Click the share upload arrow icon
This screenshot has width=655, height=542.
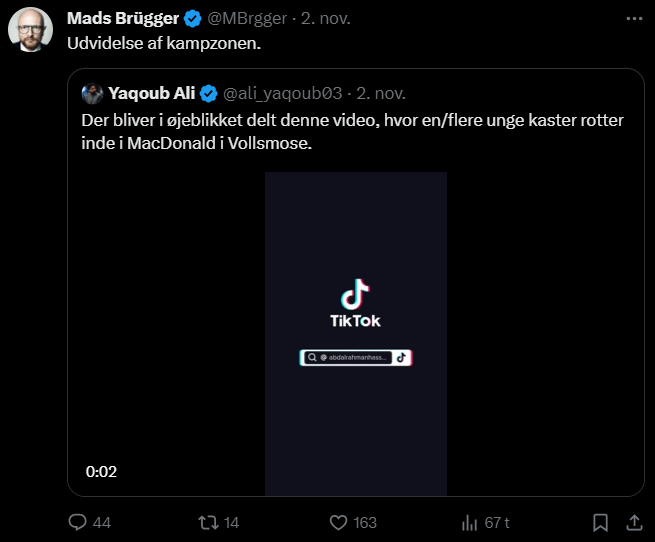coord(633,522)
